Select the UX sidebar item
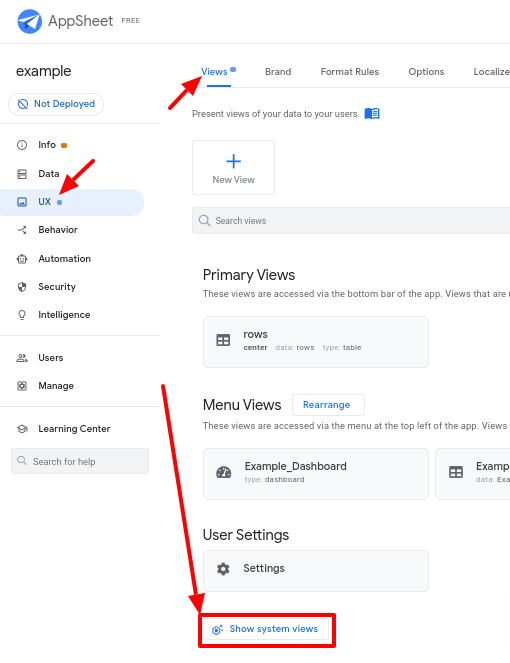The height and width of the screenshot is (663, 510). click(72, 202)
